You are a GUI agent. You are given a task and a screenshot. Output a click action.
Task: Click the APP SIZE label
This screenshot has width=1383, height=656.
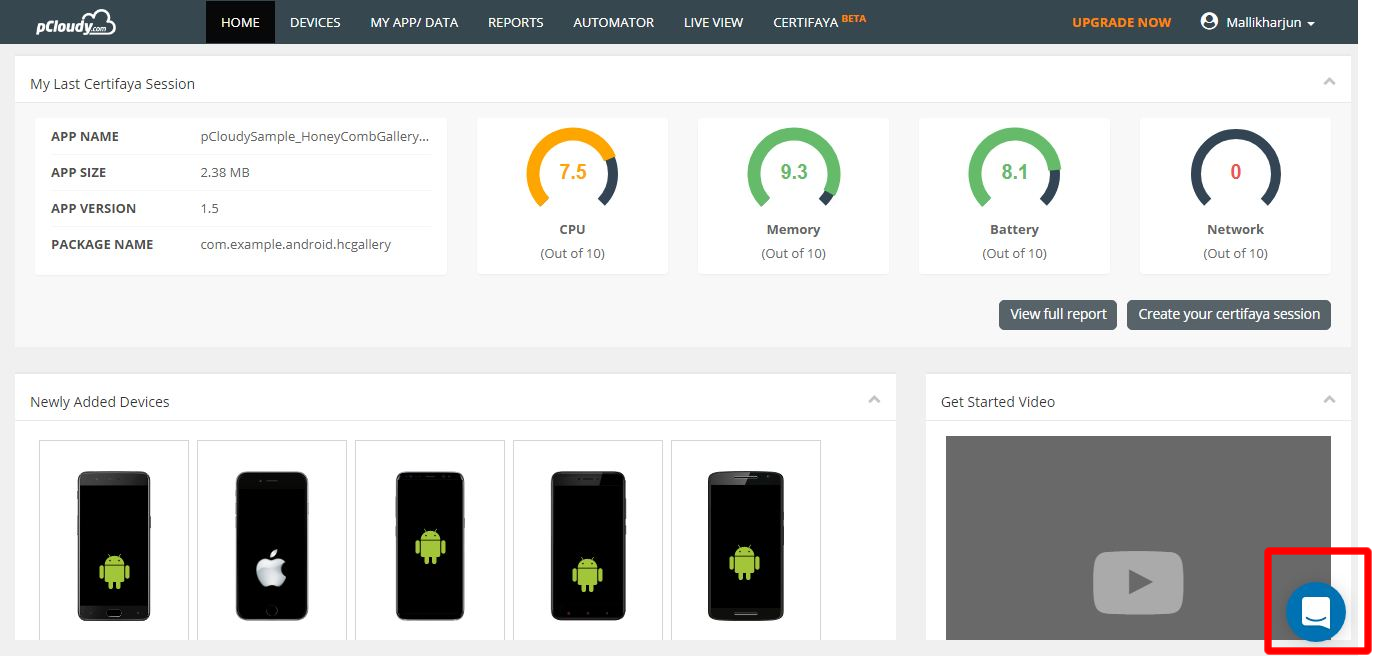[78, 172]
